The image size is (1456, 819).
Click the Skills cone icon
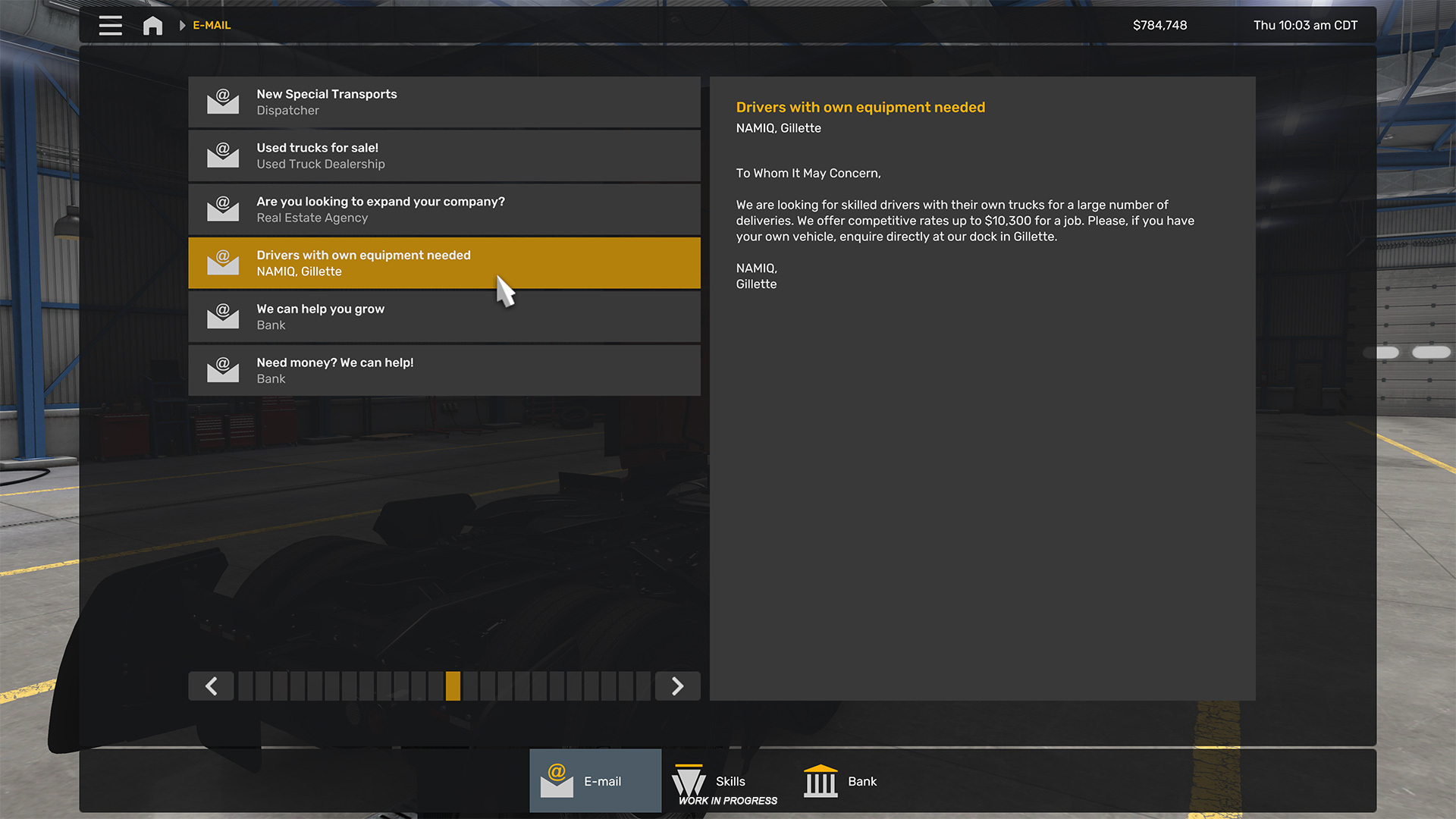coord(689,781)
